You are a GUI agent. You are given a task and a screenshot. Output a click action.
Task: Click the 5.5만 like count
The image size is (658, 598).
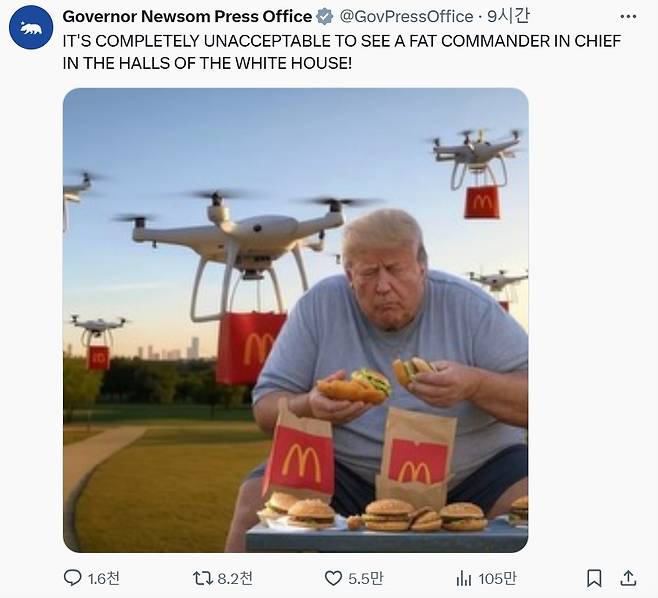(x=368, y=578)
